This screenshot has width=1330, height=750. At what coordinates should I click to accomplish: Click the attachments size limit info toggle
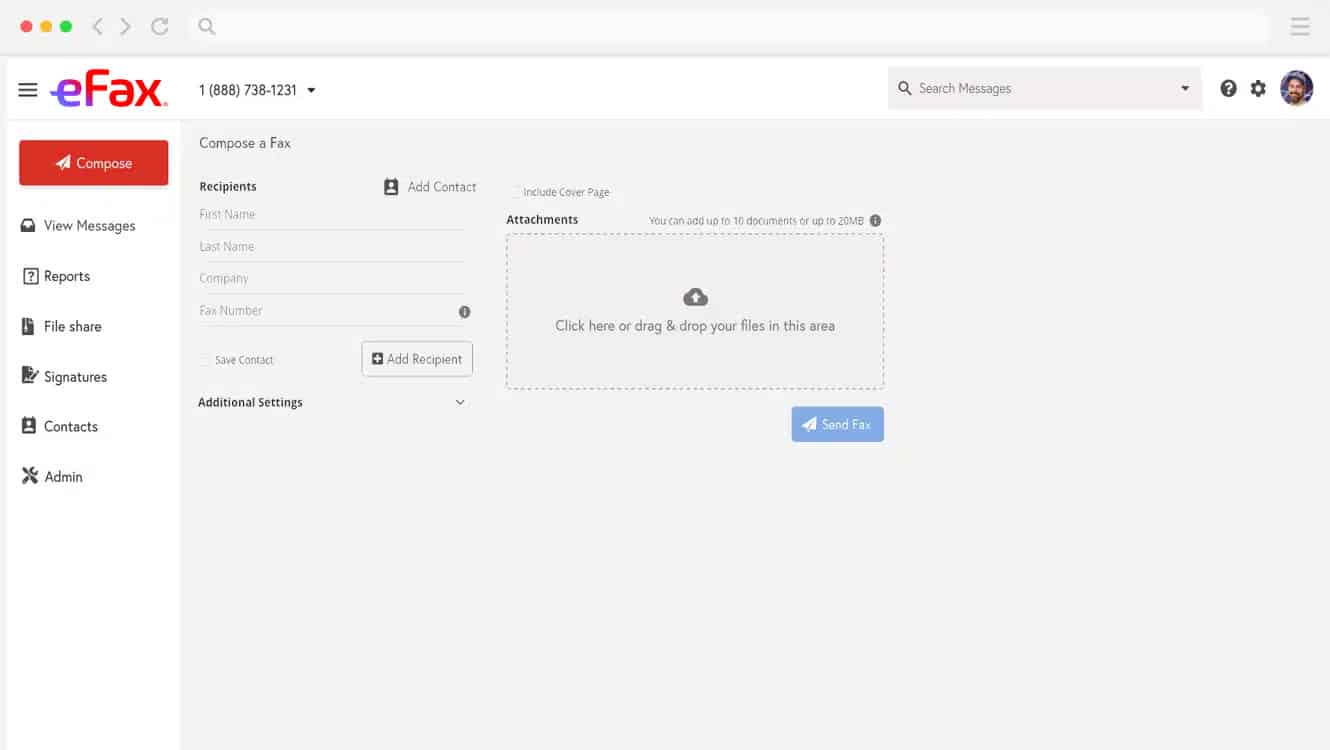[x=875, y=220]
